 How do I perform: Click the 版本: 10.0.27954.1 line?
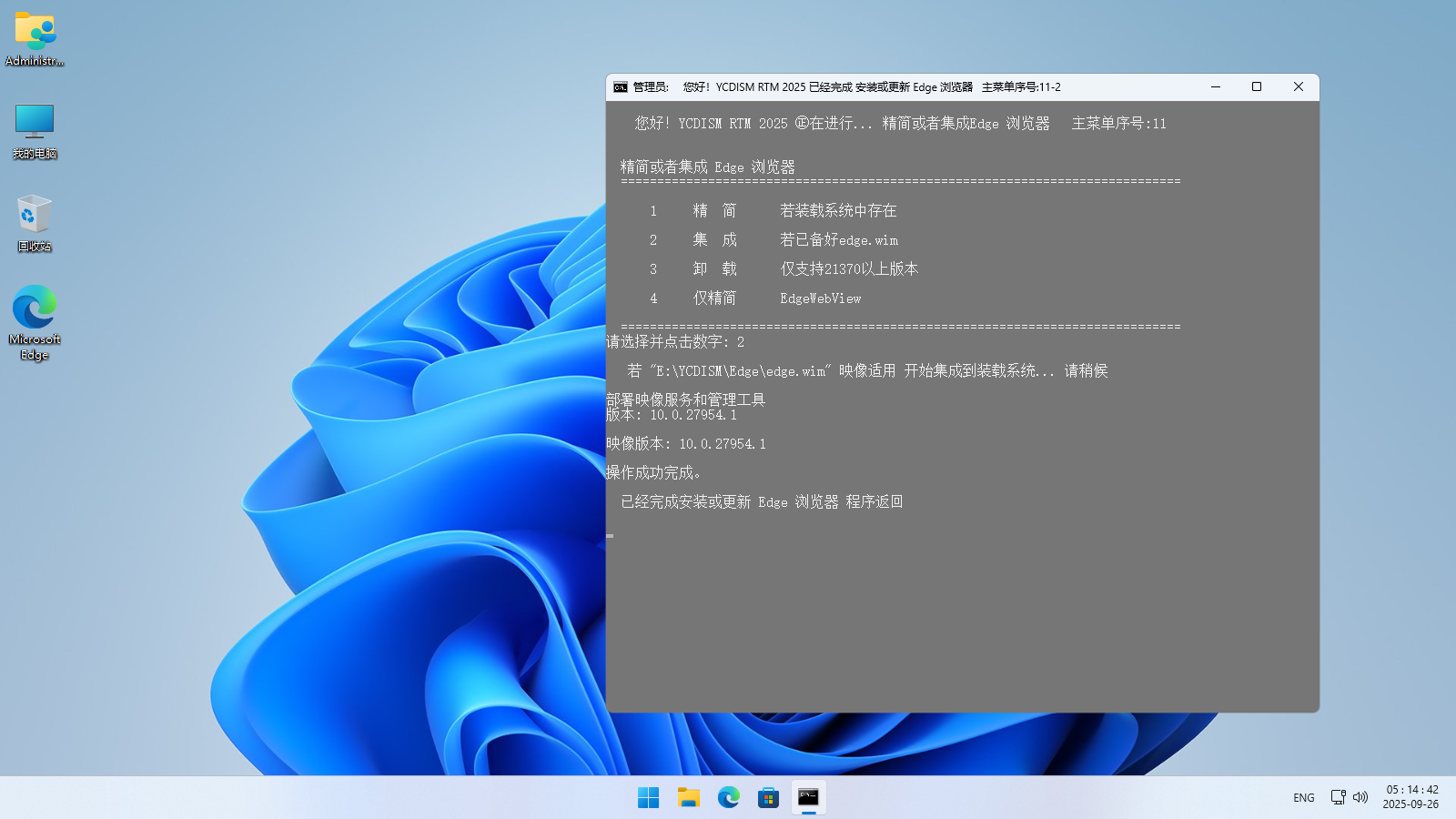point(672,415)
